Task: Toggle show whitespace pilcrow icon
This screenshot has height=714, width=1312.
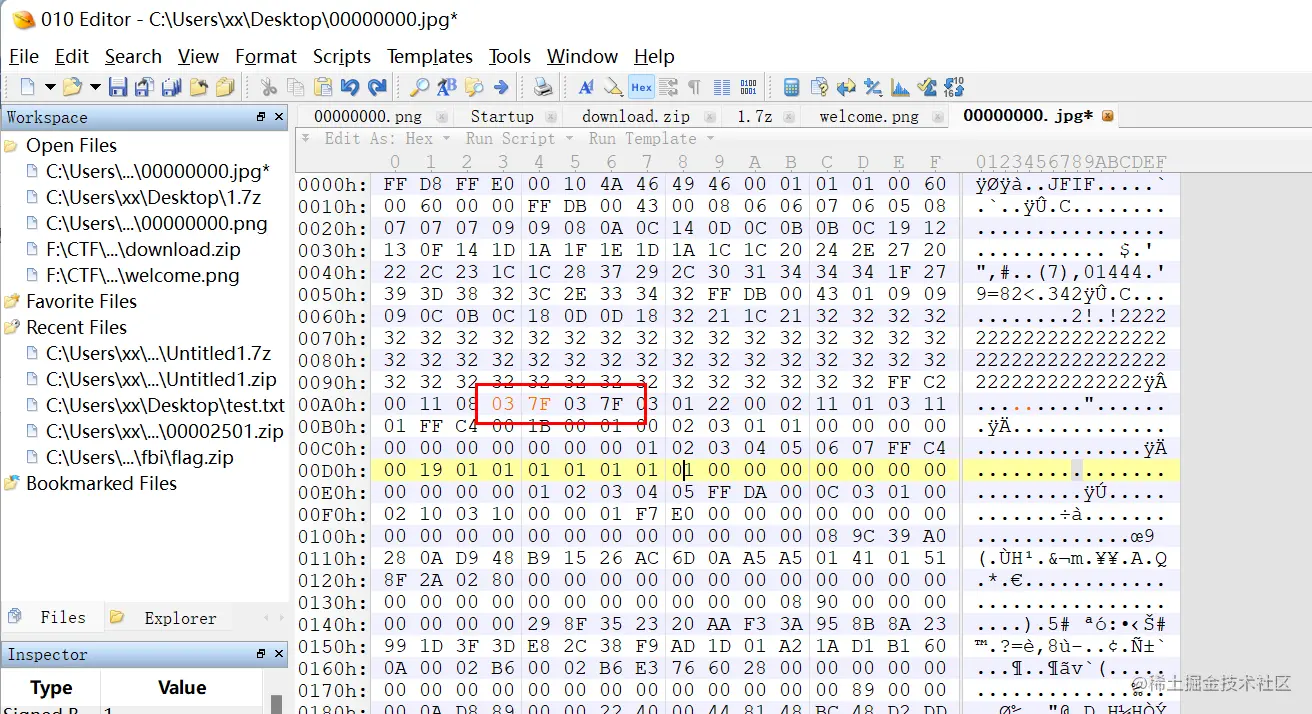Action: [694, 87]
